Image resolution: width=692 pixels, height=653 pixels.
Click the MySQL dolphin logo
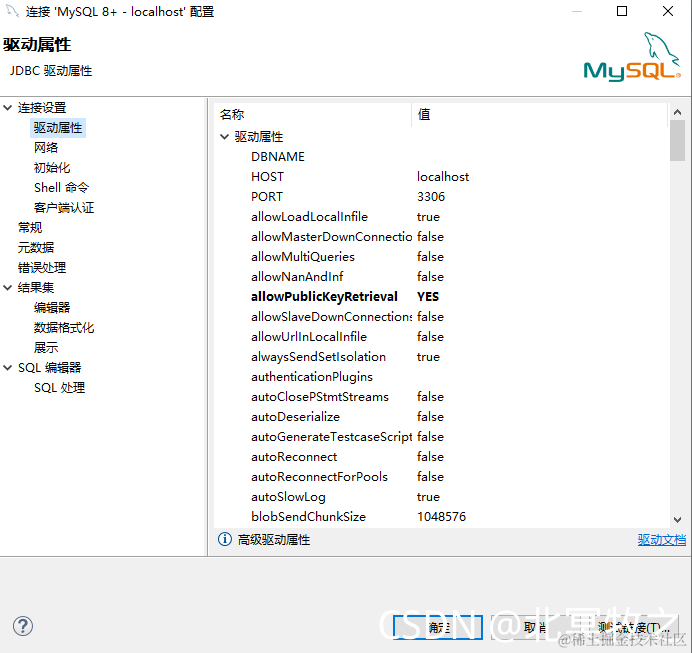pyautogui.click(x=632, y=56)
